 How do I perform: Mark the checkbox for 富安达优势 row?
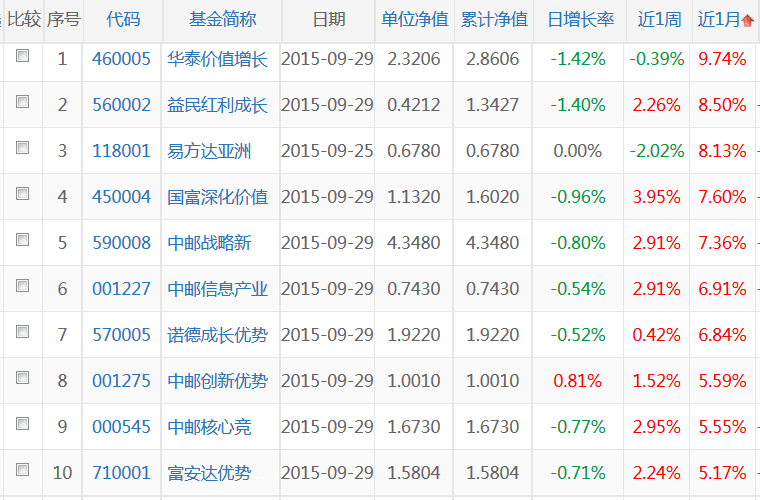pyautogui.click(x=22, y=470)
